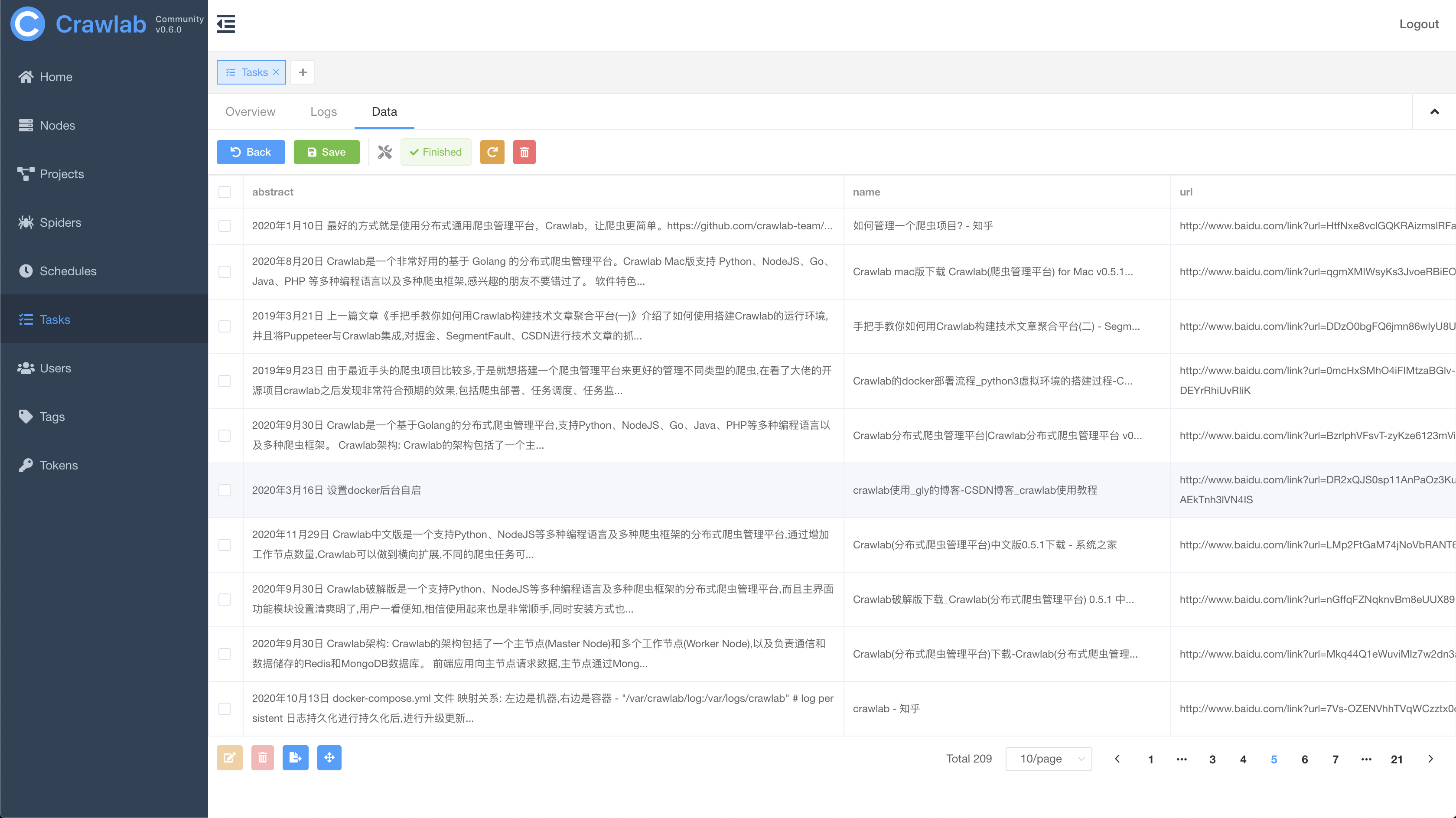The width and height of the screenshot is (1456, 818).
Task: Collapse sidebar with hamburger menu icon
Action: coord(225,24)
